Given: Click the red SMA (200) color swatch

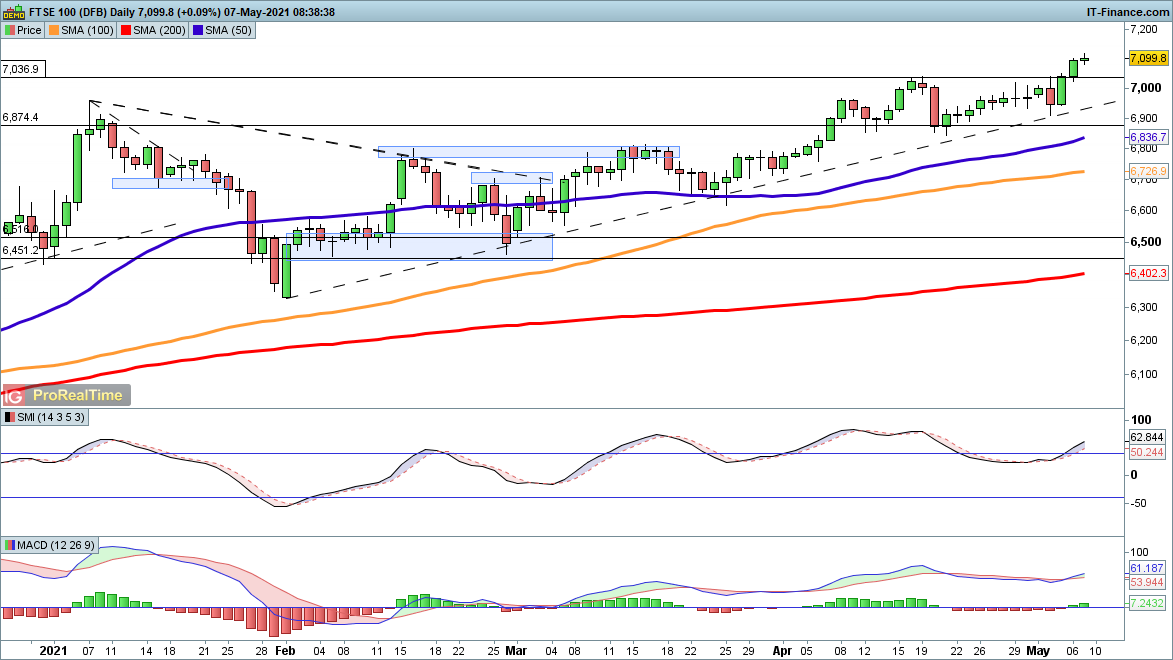Looking at the screenshot, I should point(127,30).
